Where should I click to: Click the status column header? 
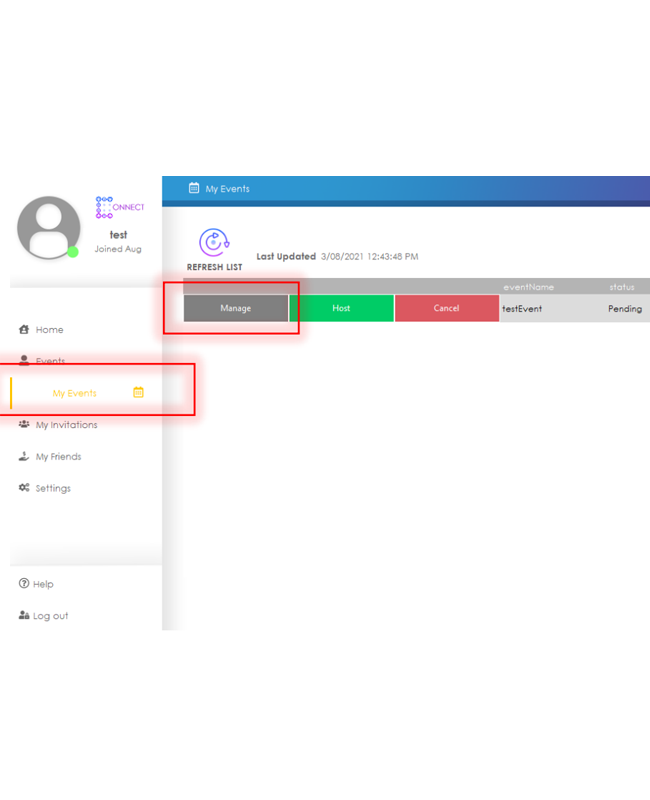pos(622,287)
